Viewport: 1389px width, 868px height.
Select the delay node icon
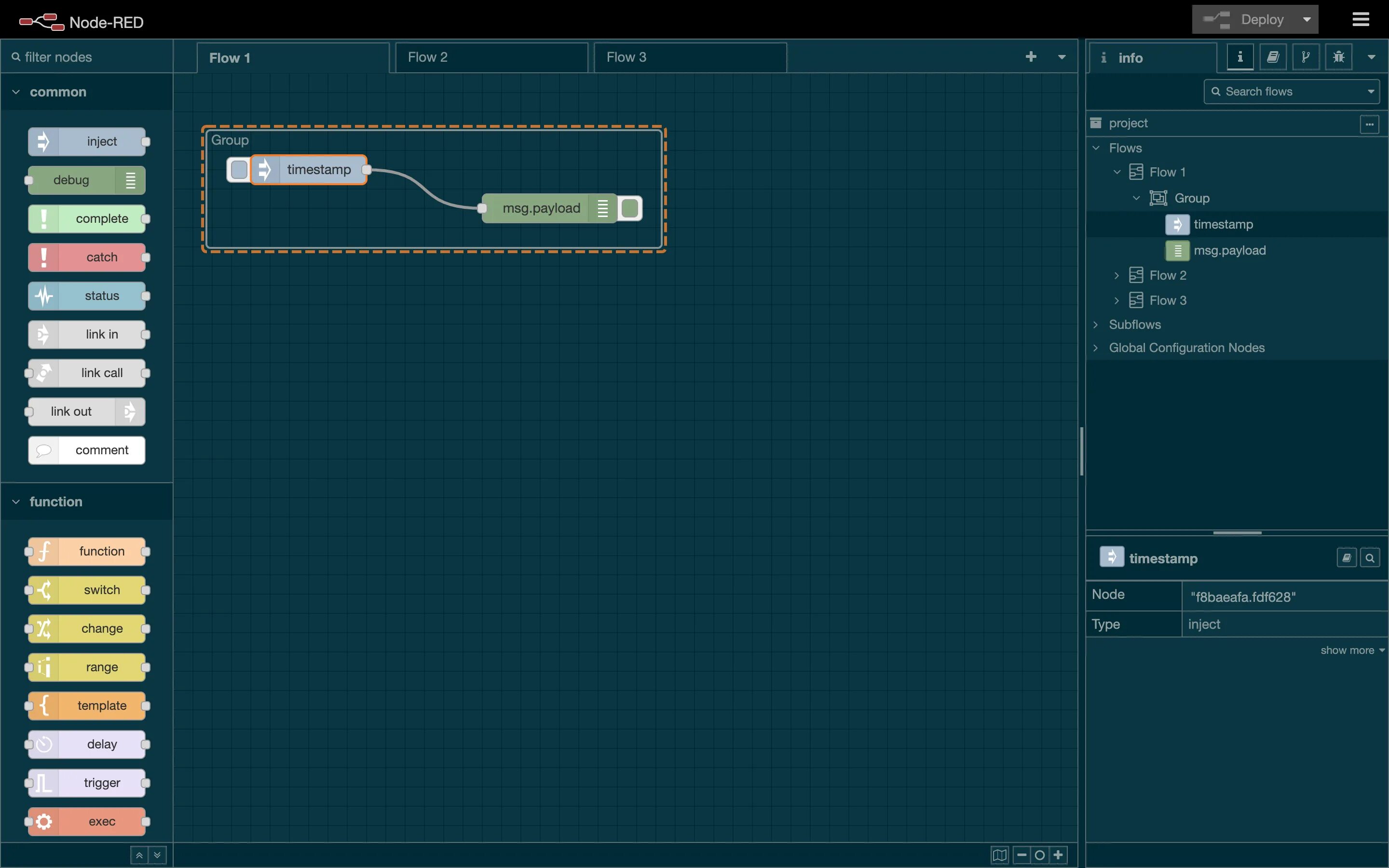click(44, 744)
